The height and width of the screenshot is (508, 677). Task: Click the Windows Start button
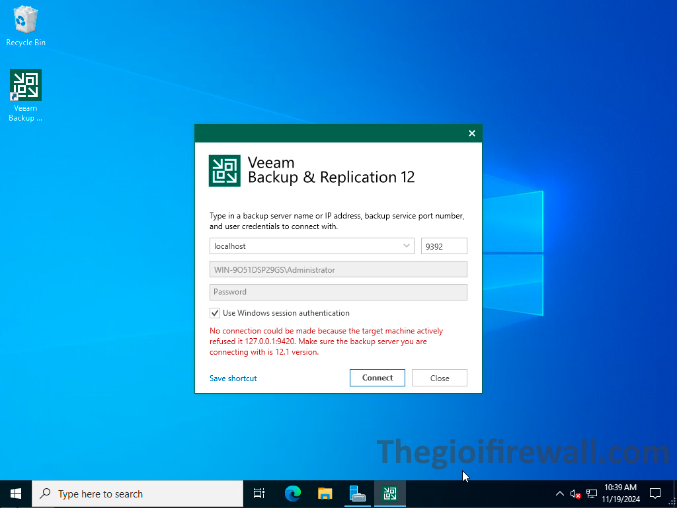click(x=16, y=493)
